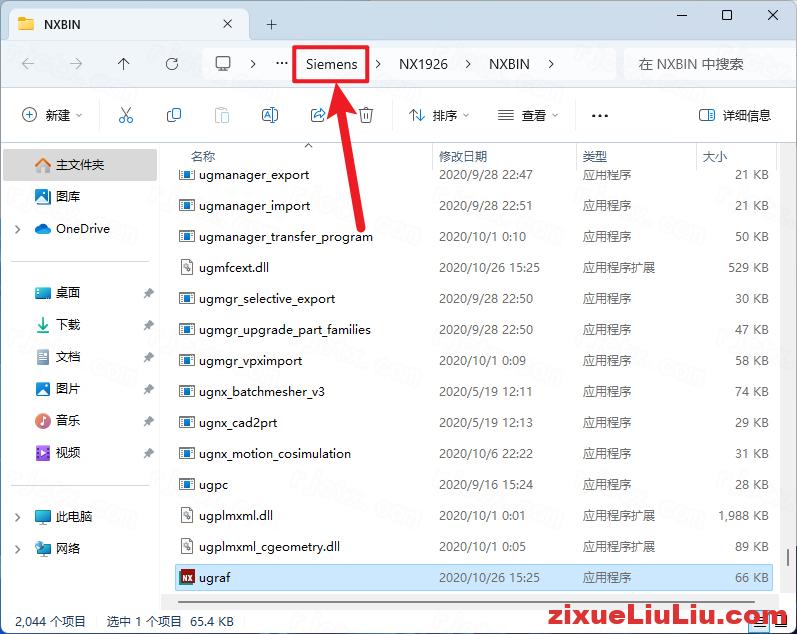Share the selected file
The width and height of the screenshot is (797, 634).
point(318,115)
